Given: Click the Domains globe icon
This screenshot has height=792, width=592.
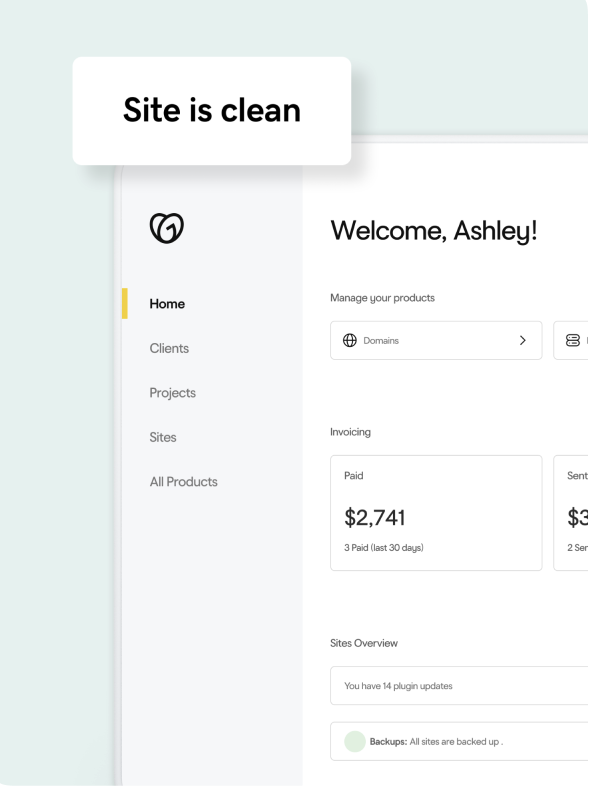Looking at the screenshot, I should (350, 340).
